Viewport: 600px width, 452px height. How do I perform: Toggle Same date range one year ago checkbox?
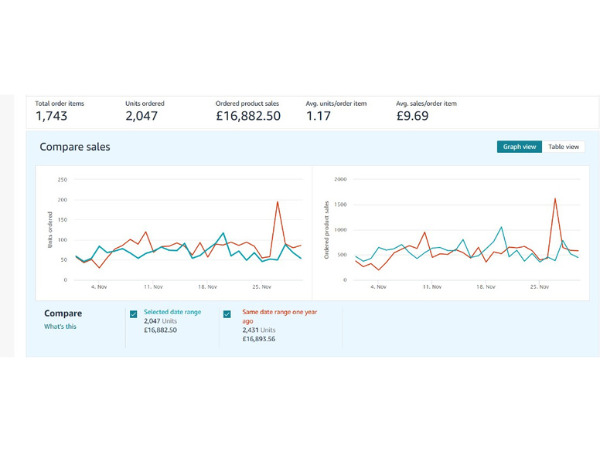(227, 314)
